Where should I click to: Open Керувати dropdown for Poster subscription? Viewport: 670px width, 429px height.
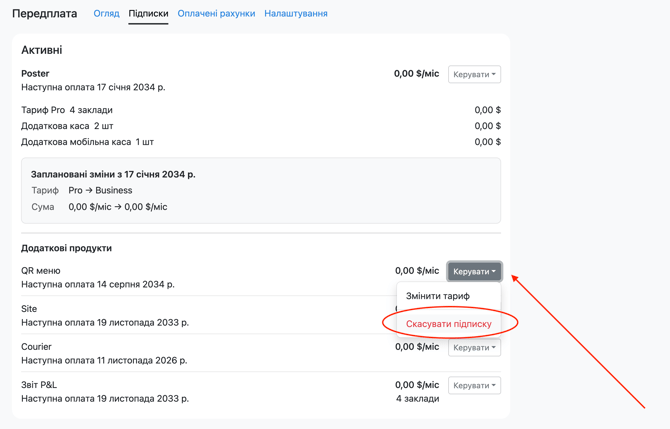click(474, 74)
